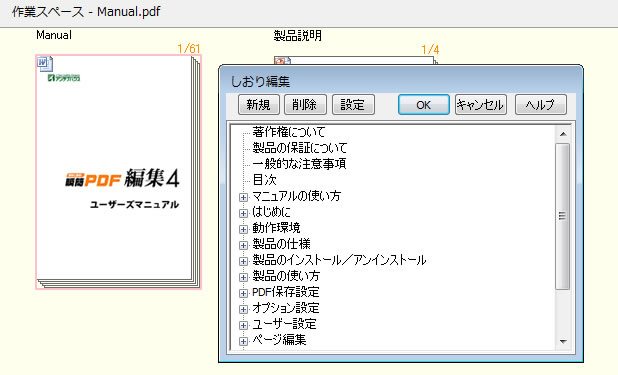
Task: Select the オプション設定 bookmark text
Action: (x=286, y=308)
